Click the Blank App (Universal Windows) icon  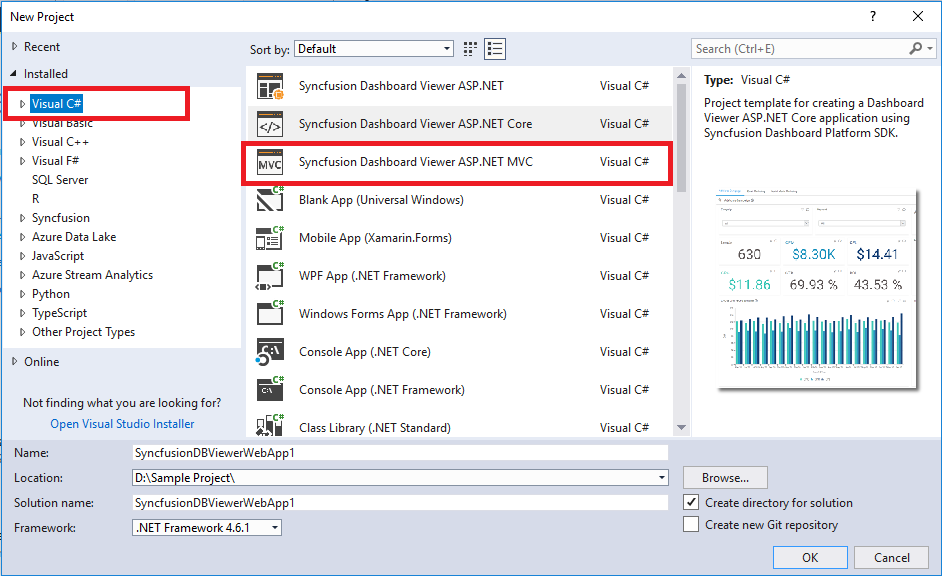click(270, 200)
